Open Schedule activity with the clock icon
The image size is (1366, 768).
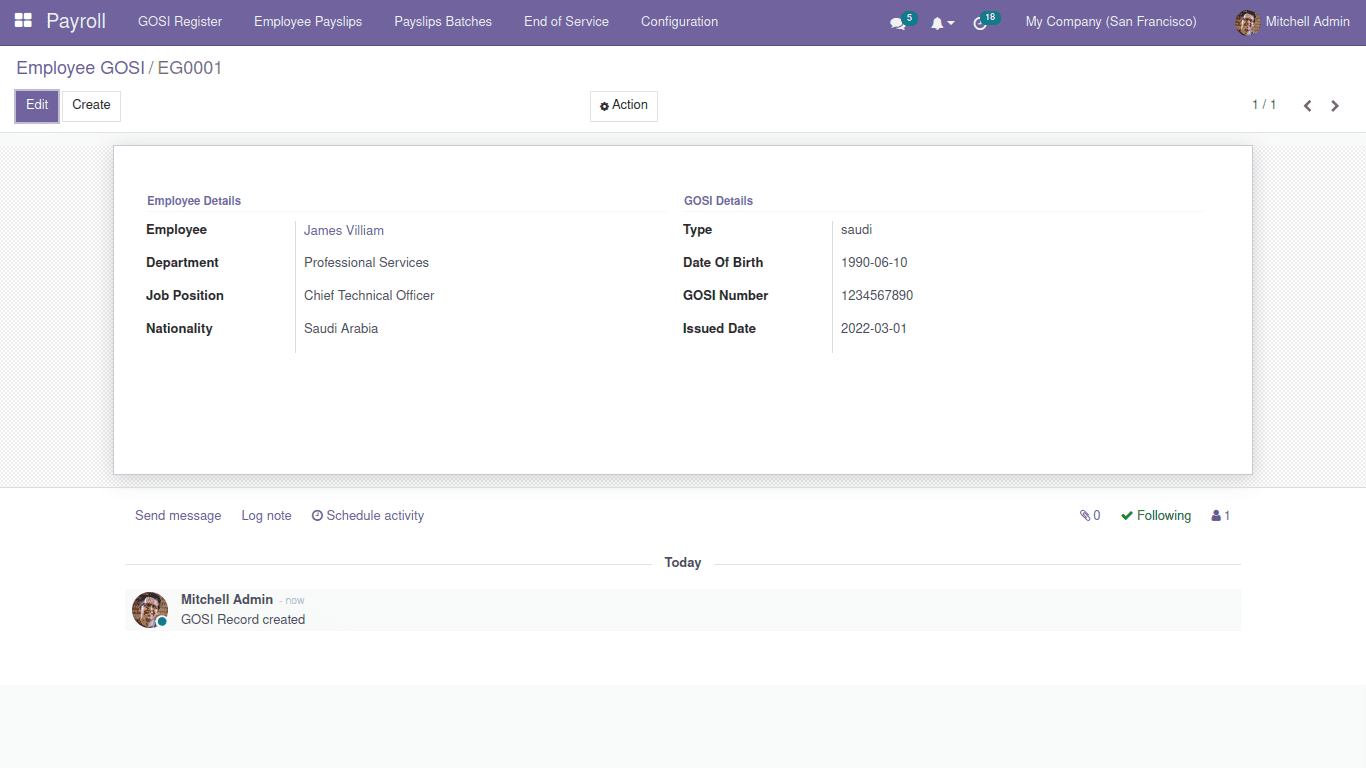click(317, 515)
